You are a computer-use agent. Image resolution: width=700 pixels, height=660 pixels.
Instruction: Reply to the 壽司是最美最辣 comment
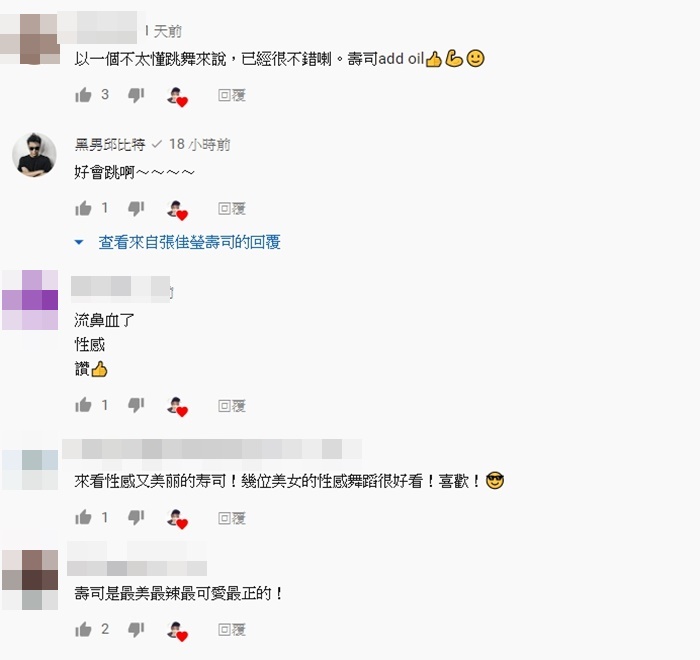pos(232,630)
